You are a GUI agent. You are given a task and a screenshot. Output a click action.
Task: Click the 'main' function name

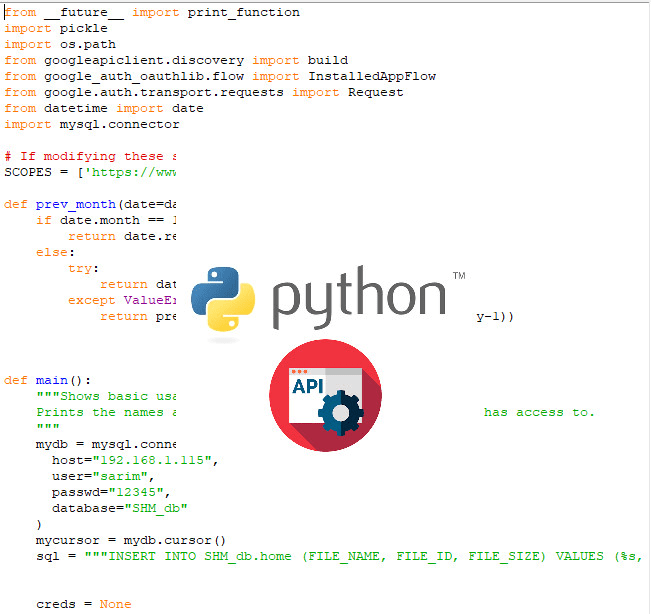coord(51,381)
